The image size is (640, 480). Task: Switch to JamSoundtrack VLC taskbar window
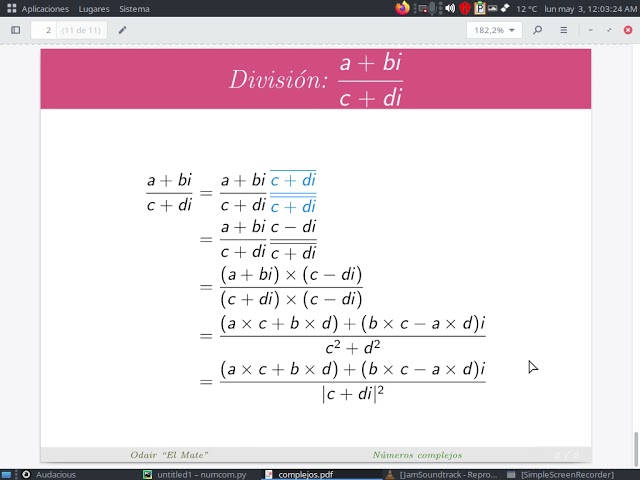442,475
